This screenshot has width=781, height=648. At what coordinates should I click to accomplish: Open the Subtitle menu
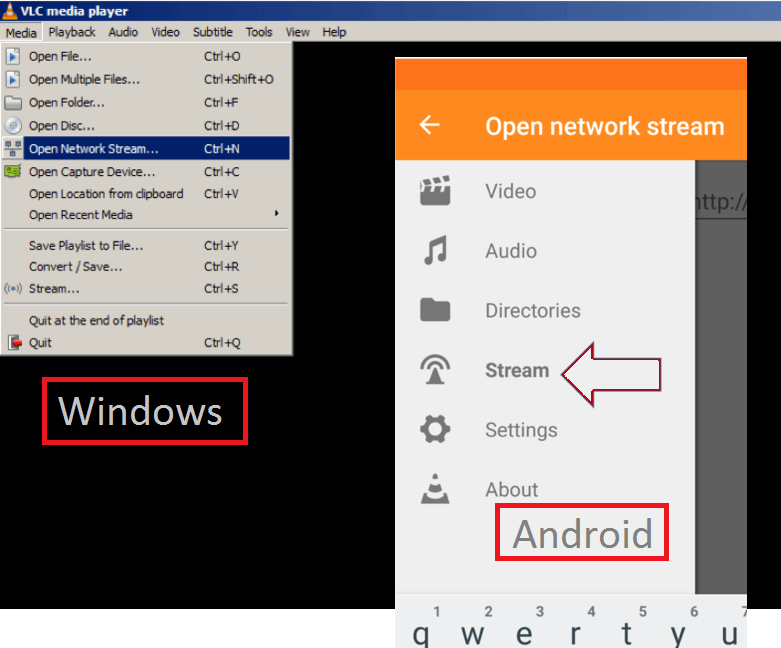pos(213,32)
